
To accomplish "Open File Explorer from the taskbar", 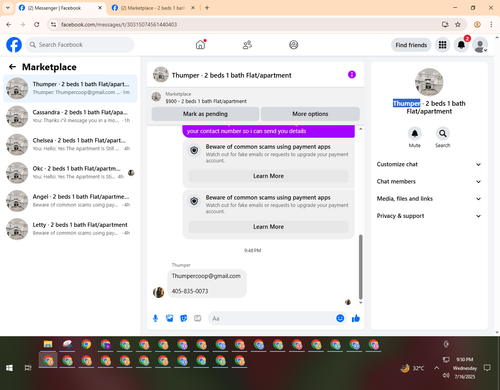I will 48,344.
